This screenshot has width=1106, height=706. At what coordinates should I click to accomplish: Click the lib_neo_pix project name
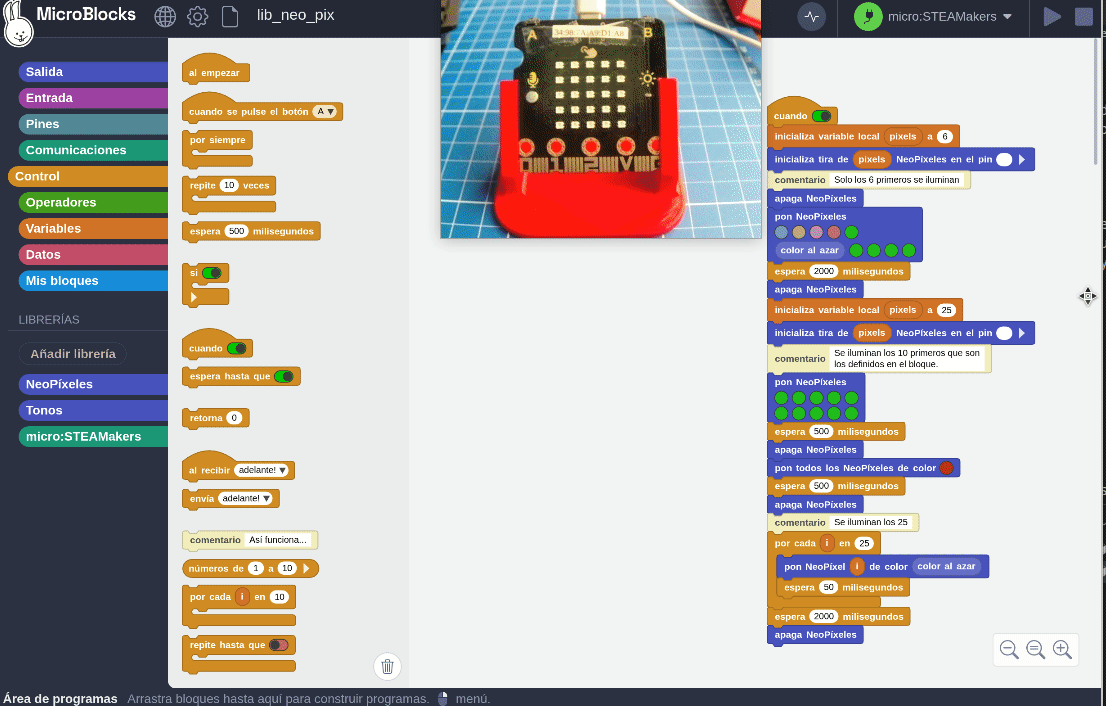(296, 15)
